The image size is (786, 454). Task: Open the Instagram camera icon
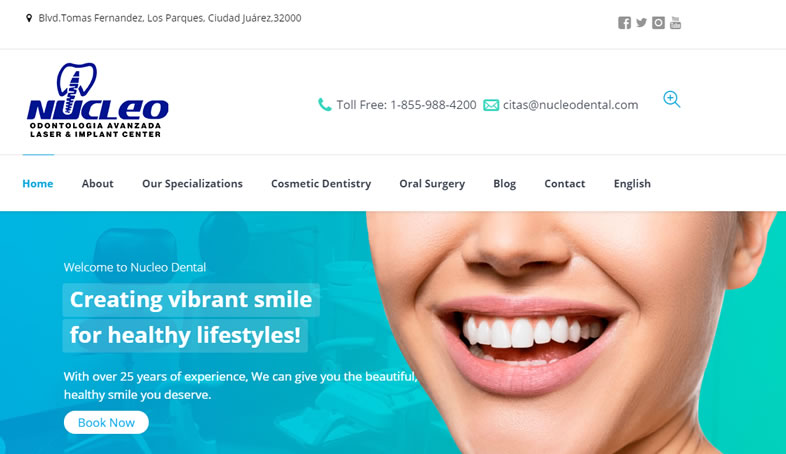[658, 23]
